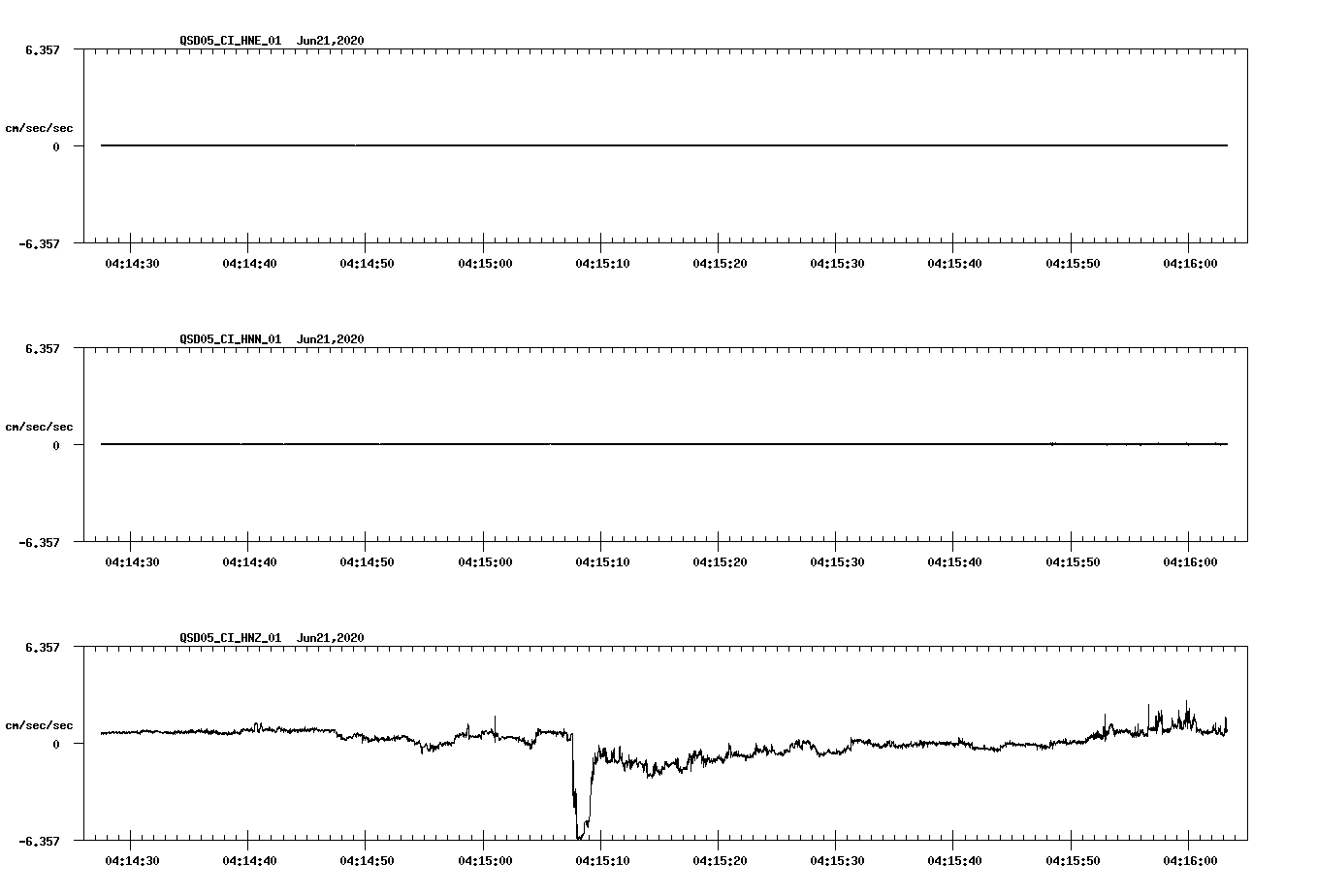Select the Jun21,2020 date on HNZ plot

(x=331, y=638)
